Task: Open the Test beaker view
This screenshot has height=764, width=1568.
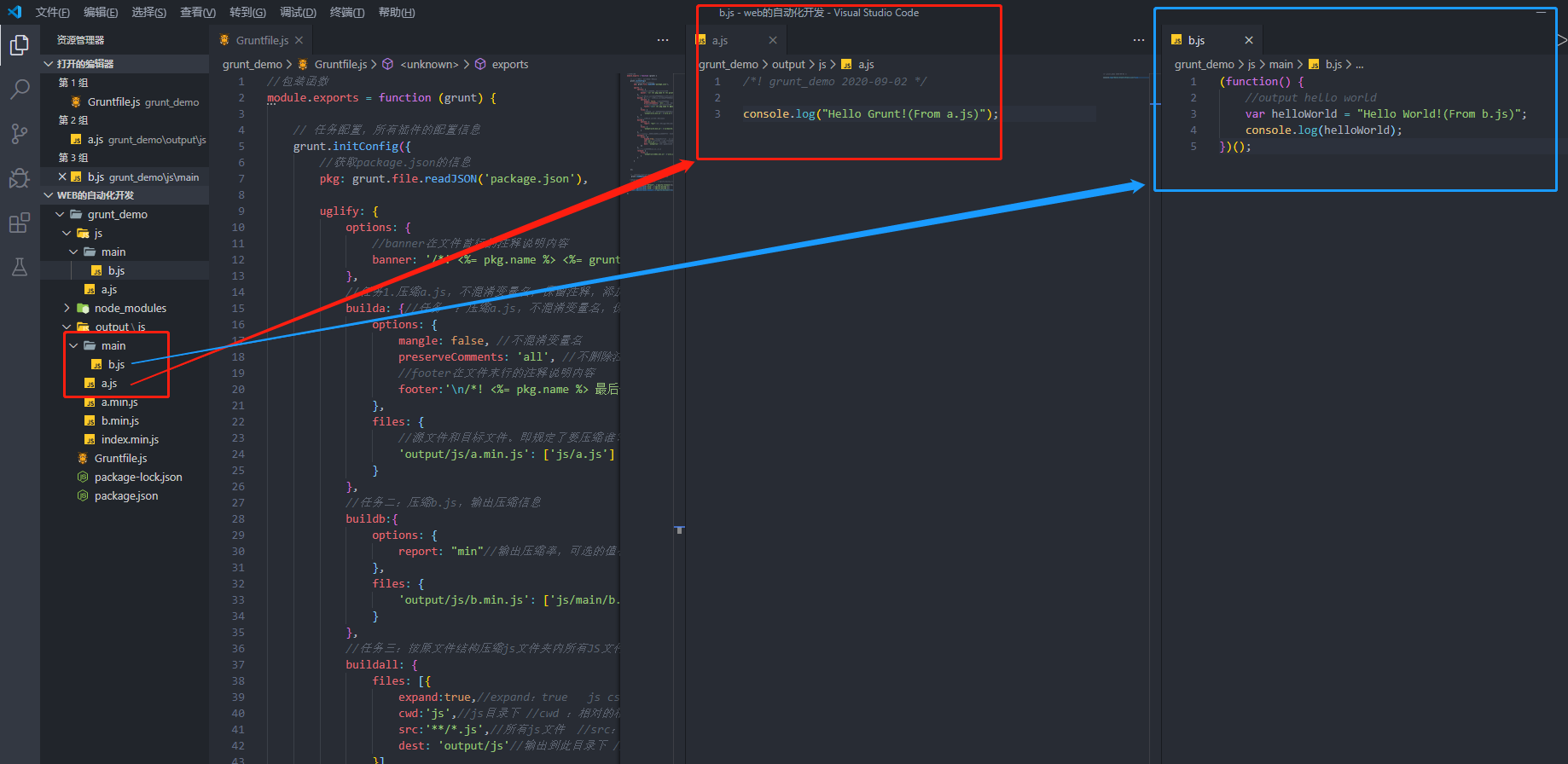Action: (x=20, y=267)
